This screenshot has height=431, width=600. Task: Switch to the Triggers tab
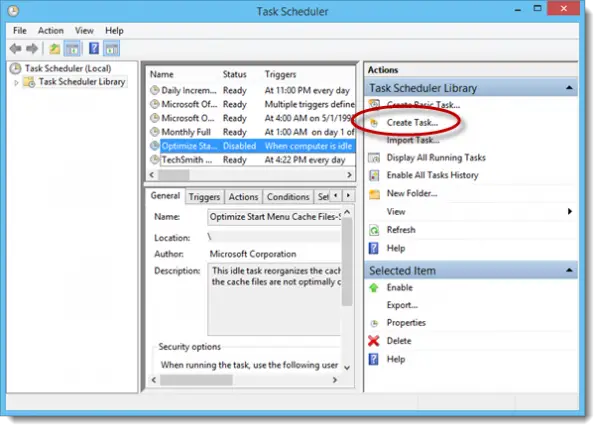pyautogui.click(x=204, y=197)
